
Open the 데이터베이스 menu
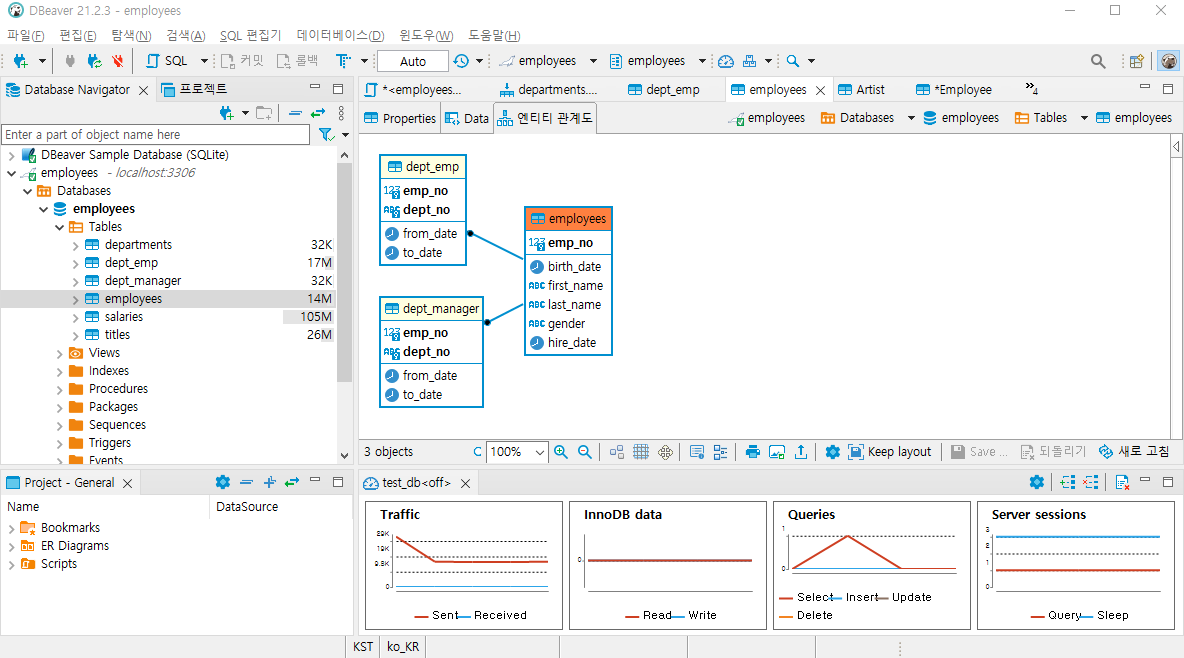(341, 36)
